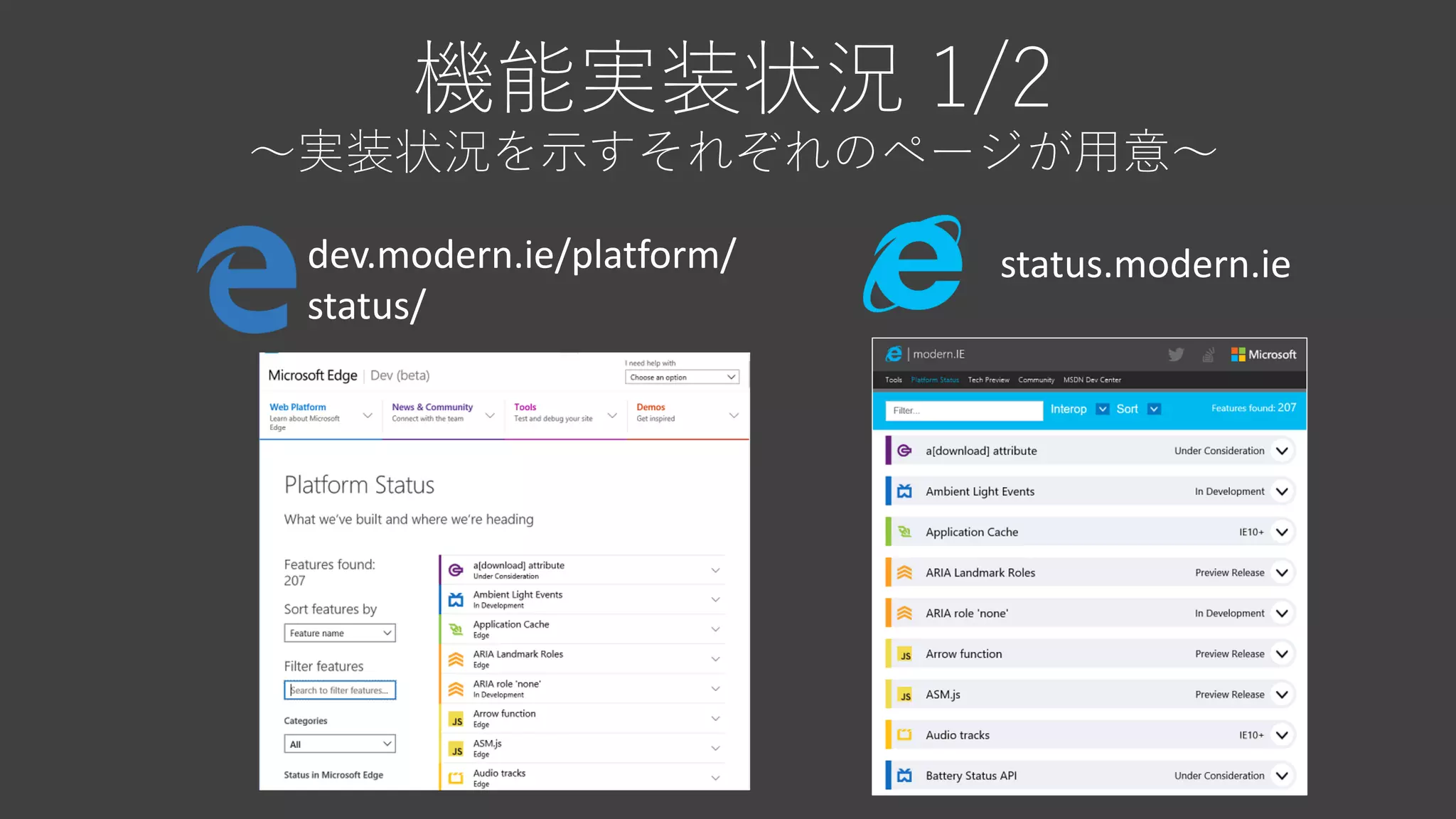The width and height of the screenshot is (1456, 819).
Task: Click 'Features found: 207' on modern.IE
Action: pyautogui.click(x=1253, y=408)
